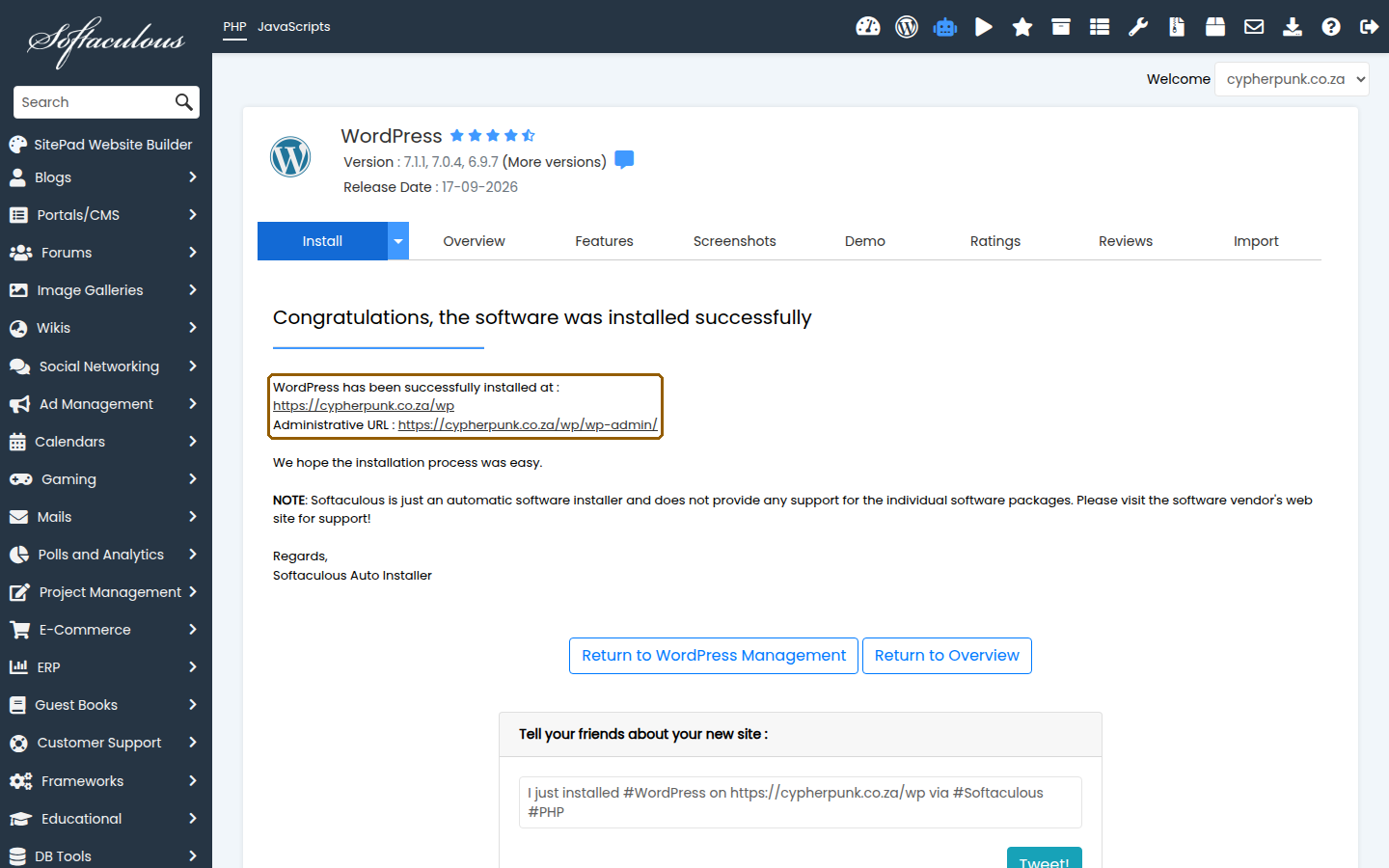Viewport: 1389px width, 868px height.
Task: Open backups via the zipped file icon
Action: [1177, 27]
